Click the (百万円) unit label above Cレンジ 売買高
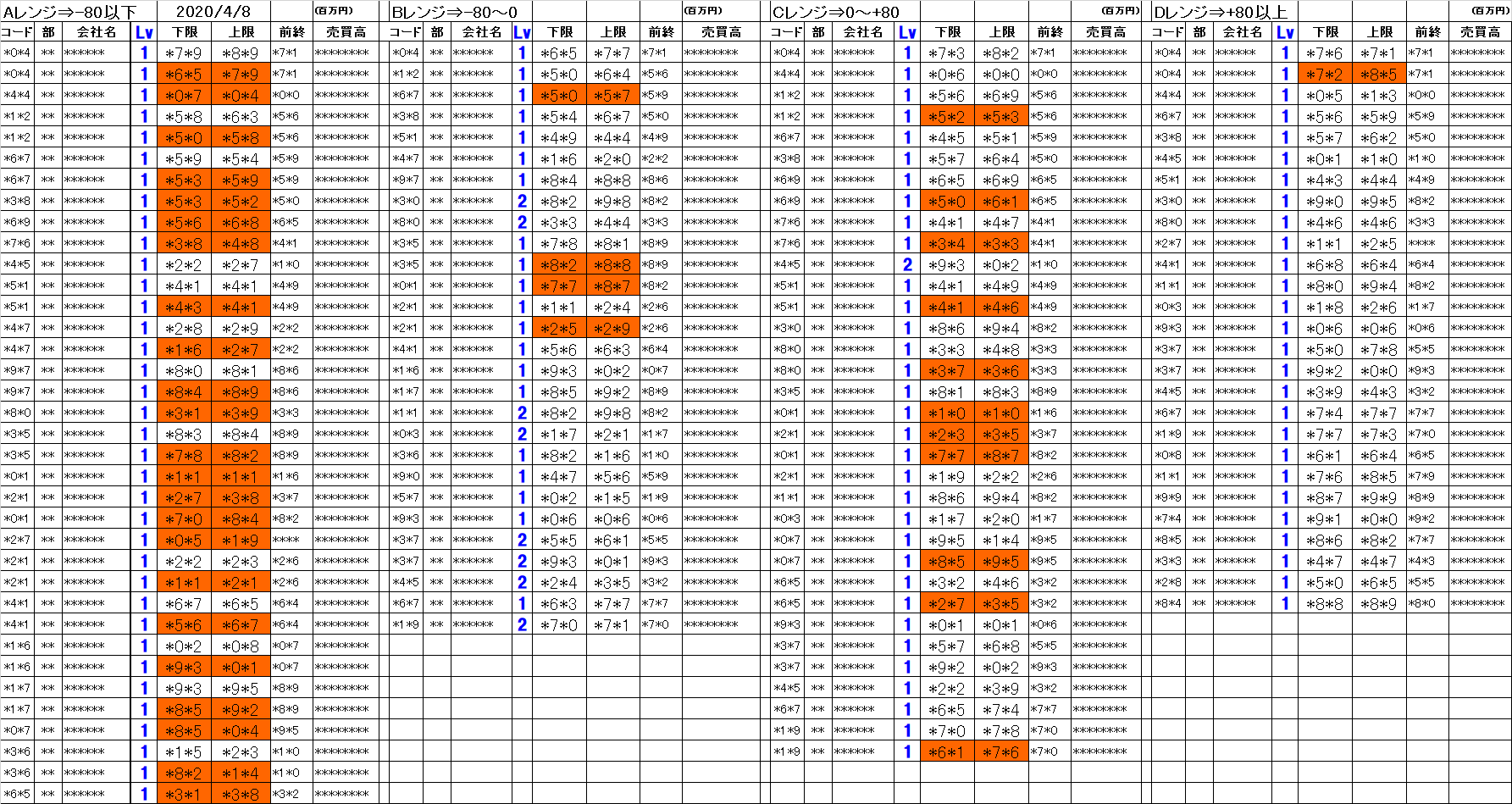 [1122, 11]
